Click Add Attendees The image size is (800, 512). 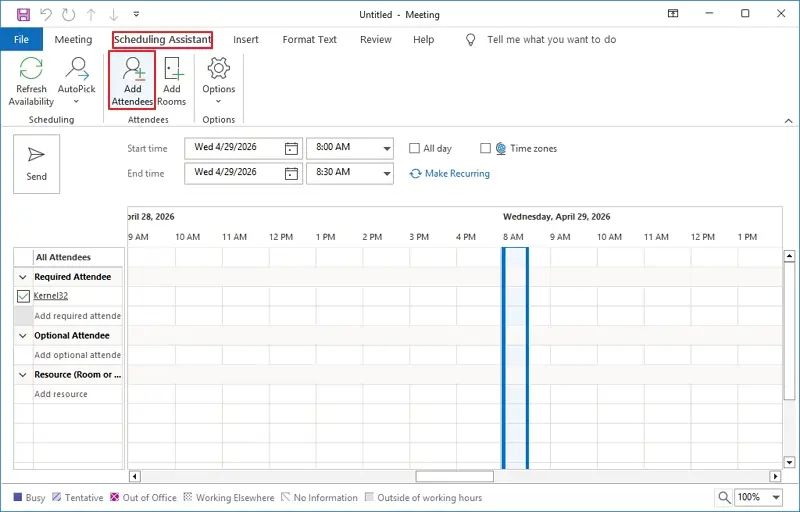click(132, 80)
